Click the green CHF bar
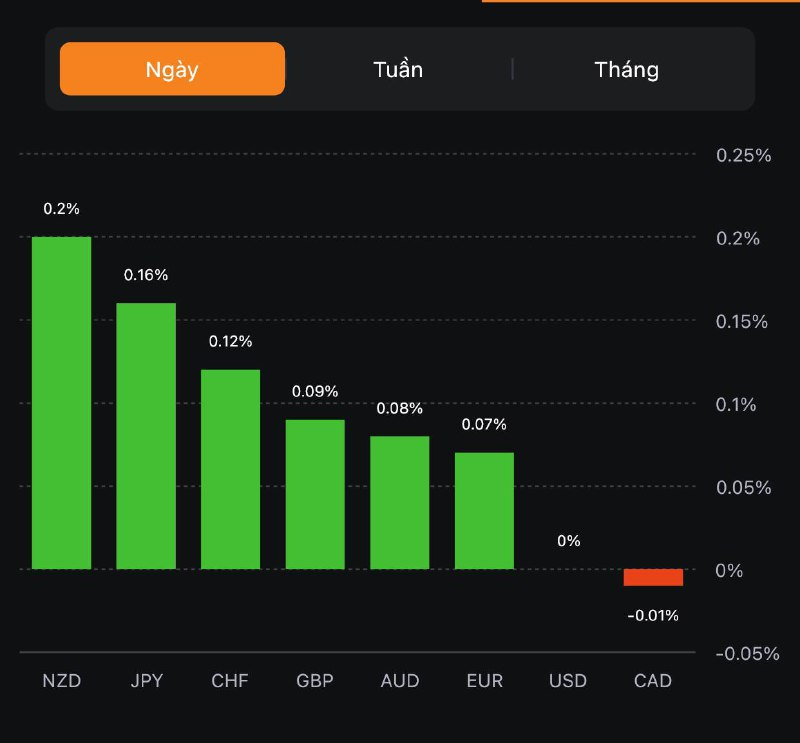The width and height of the screenshot is (800, 743). [x=230, y=469]
